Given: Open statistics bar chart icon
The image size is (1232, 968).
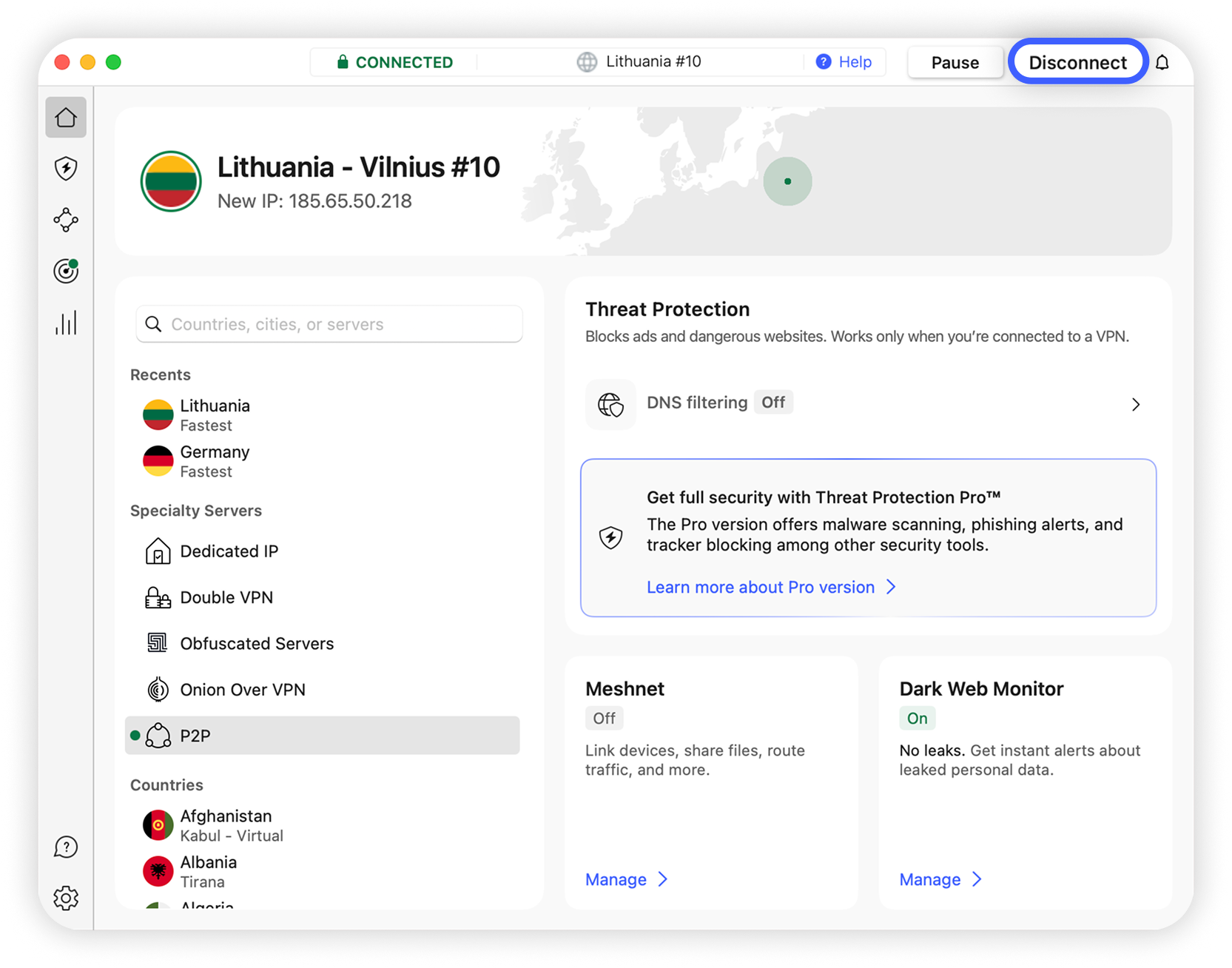Looking at the screenshot, I should click(x=66, y=323).
